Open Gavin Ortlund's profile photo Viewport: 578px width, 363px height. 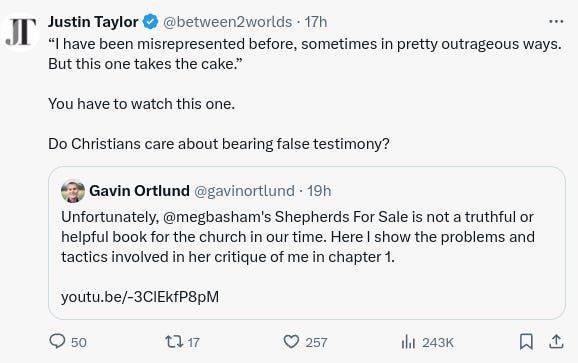[73, 191]
